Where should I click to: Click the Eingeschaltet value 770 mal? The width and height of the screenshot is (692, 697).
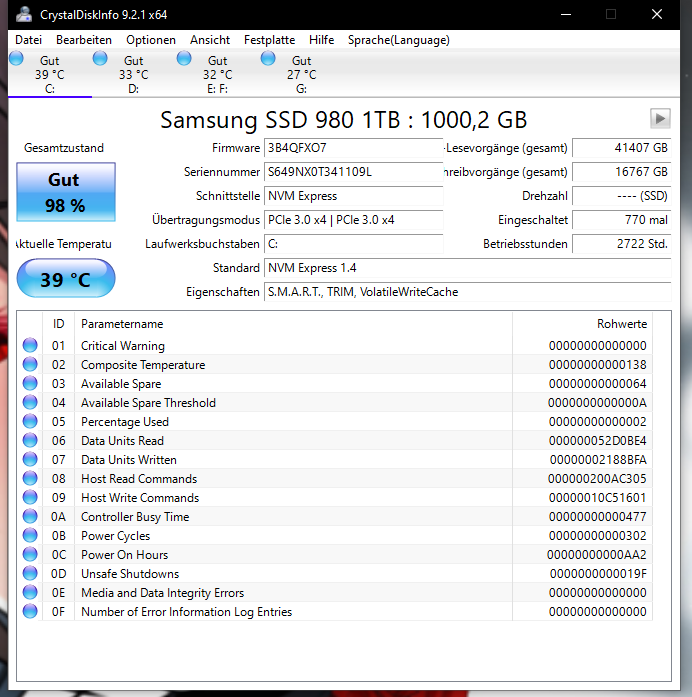pos(622,220)
